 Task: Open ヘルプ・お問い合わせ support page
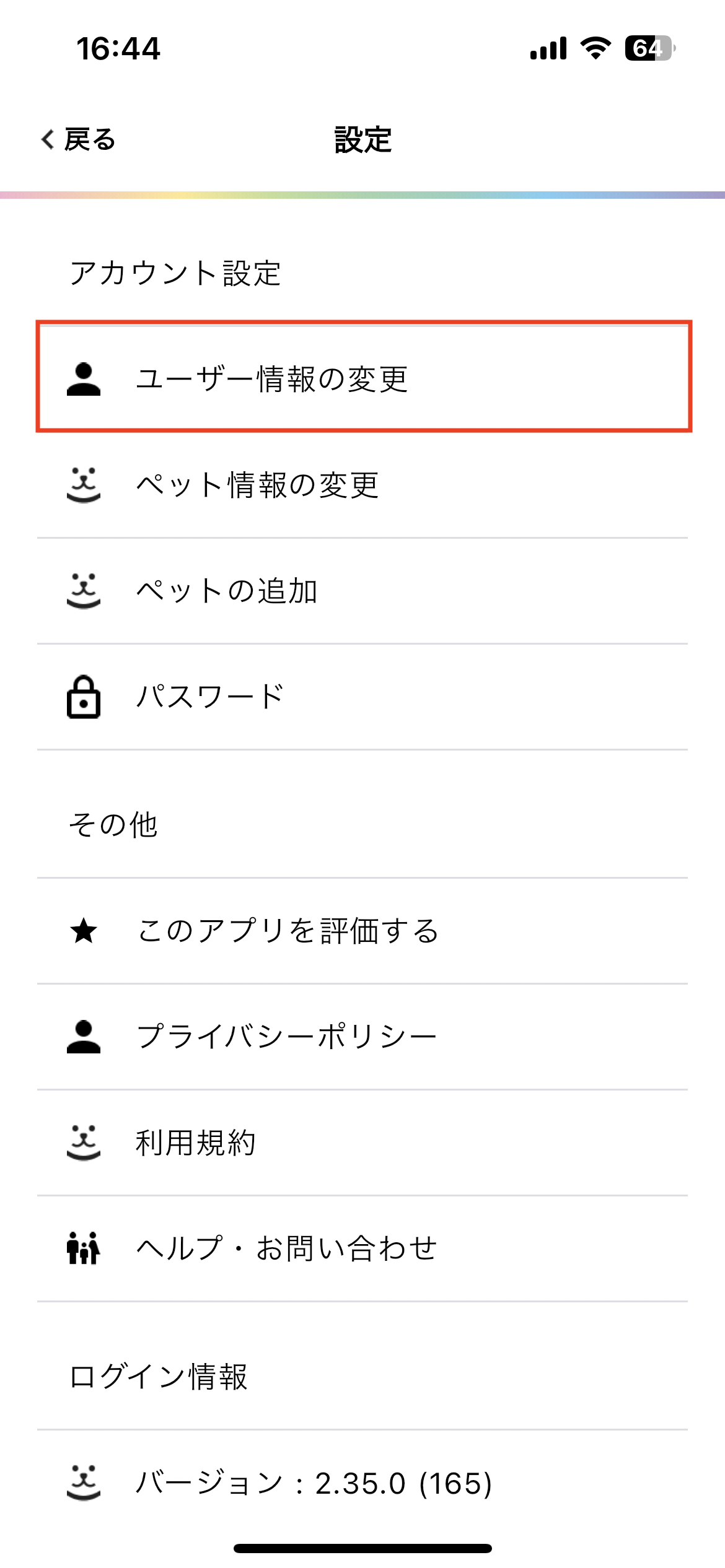tap(287, 1248)
